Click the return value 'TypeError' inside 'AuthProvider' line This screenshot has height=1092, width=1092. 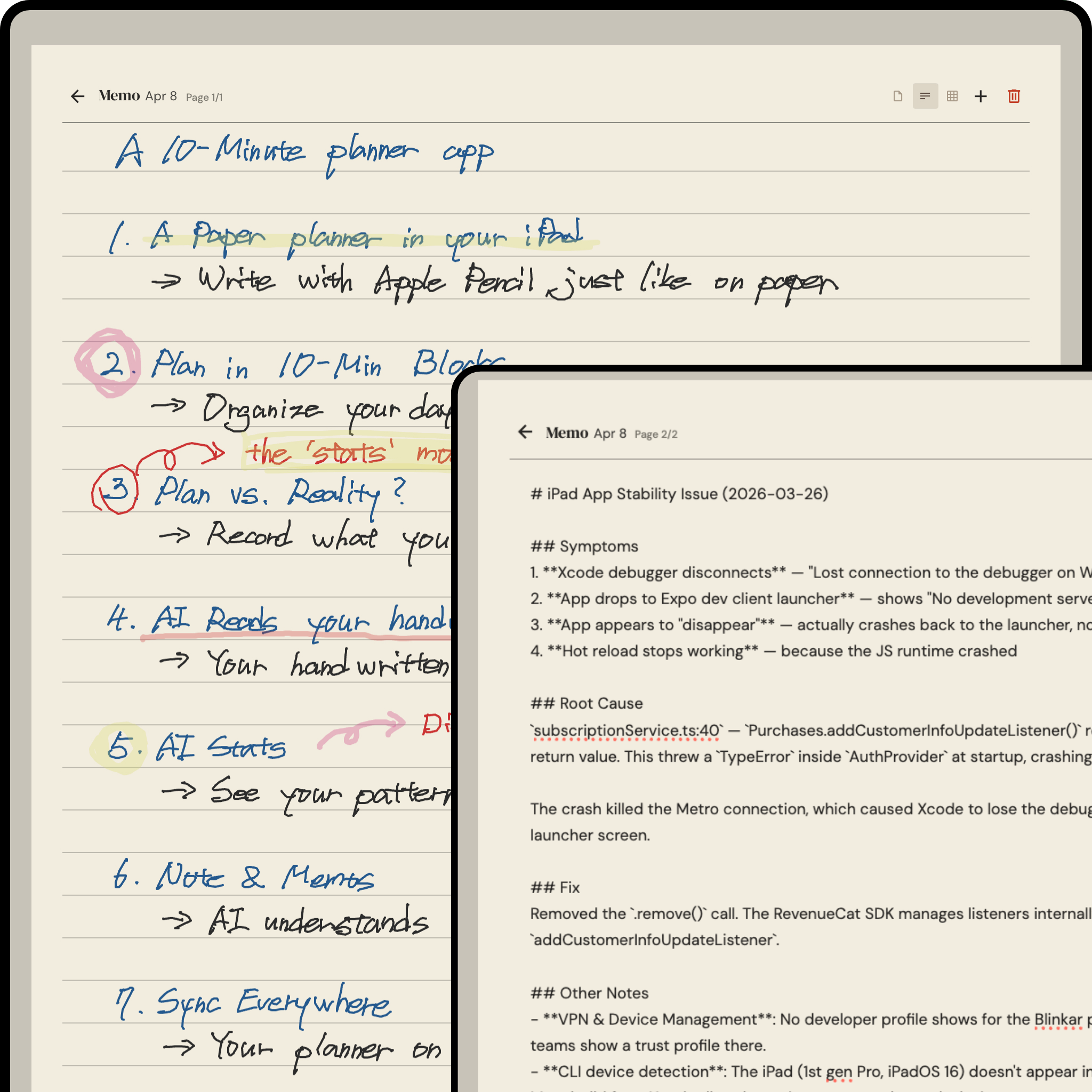811,757
